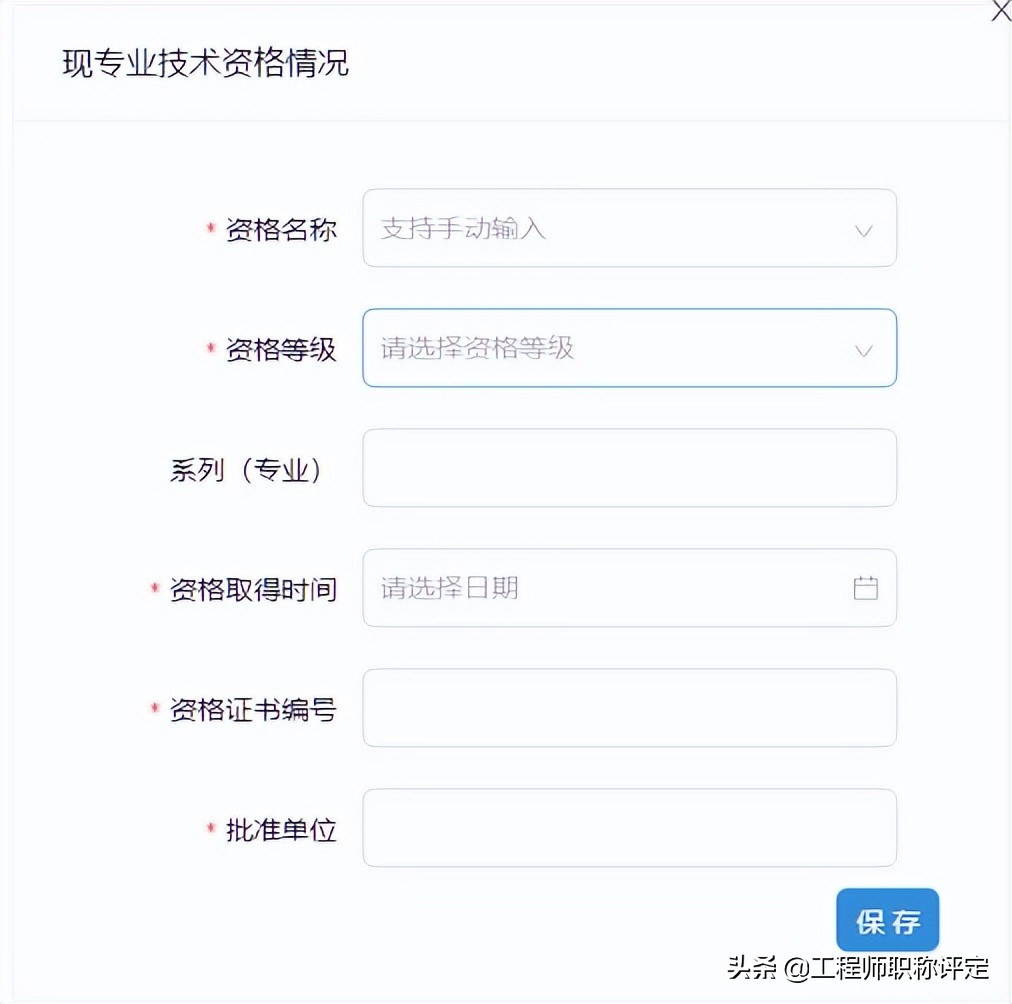This screenshot has width=1012, height=1004.
Task: Click the 资格证书编号 field label
Action: (253, 710)
